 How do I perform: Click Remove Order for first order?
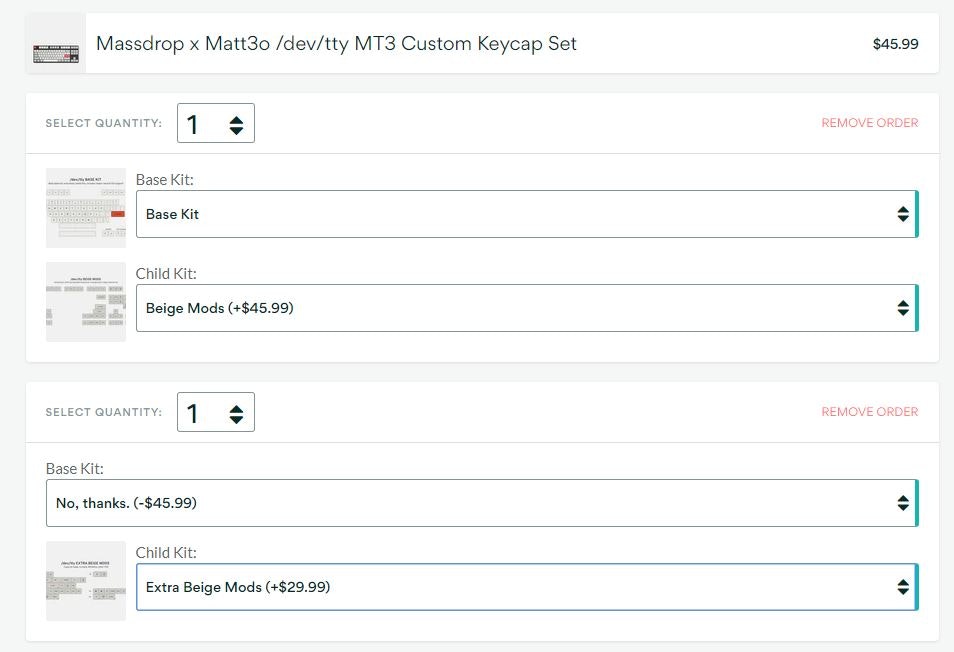point(869,123)
